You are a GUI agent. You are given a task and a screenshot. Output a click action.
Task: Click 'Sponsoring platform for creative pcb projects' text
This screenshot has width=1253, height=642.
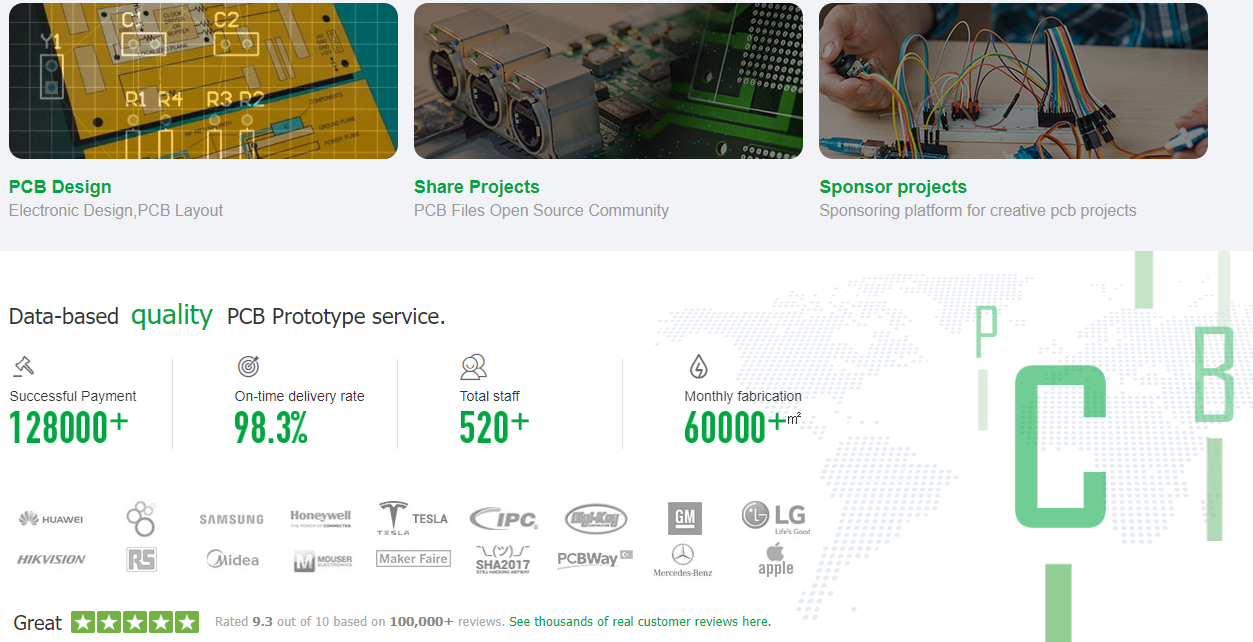click(x=978, y=211)
